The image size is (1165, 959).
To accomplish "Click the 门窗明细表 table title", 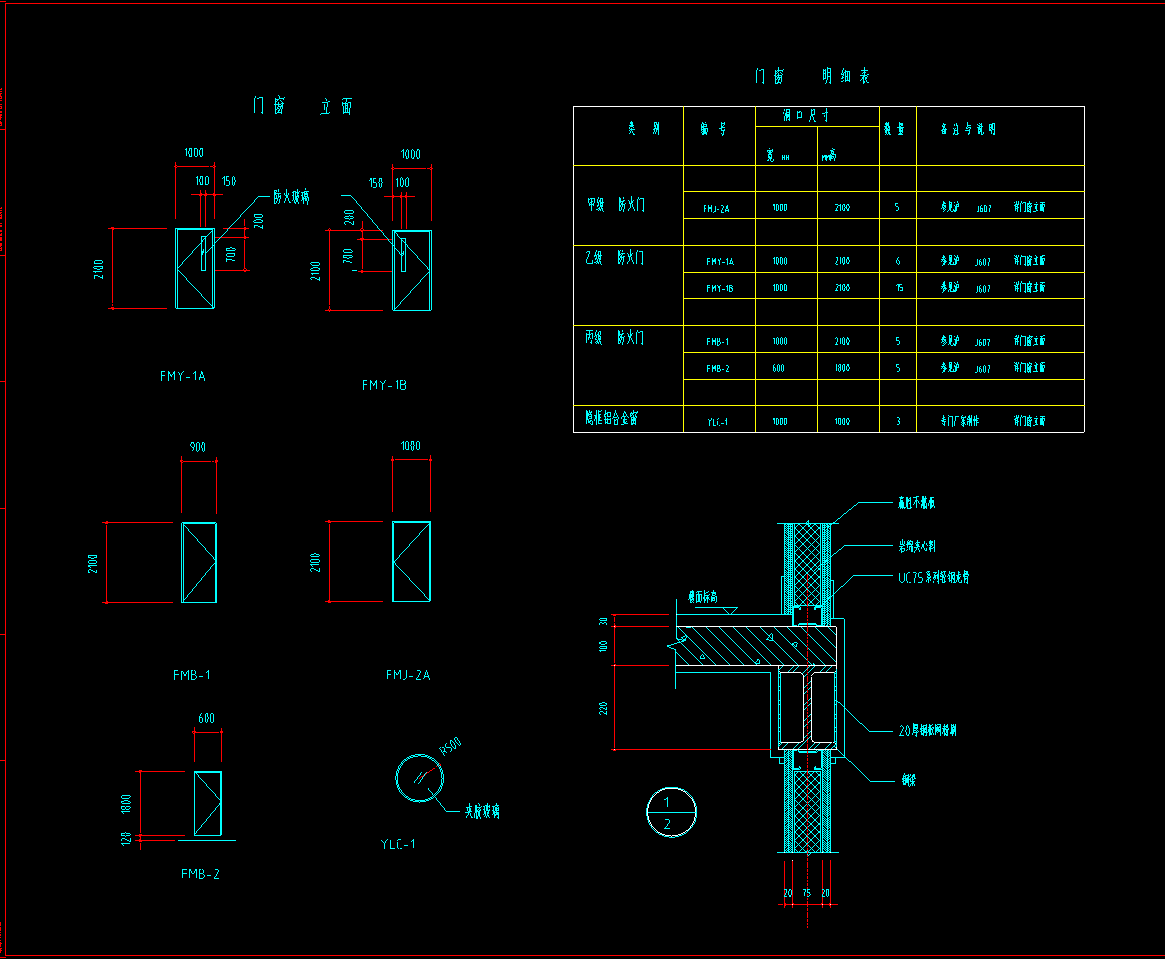I will point(812,76).
